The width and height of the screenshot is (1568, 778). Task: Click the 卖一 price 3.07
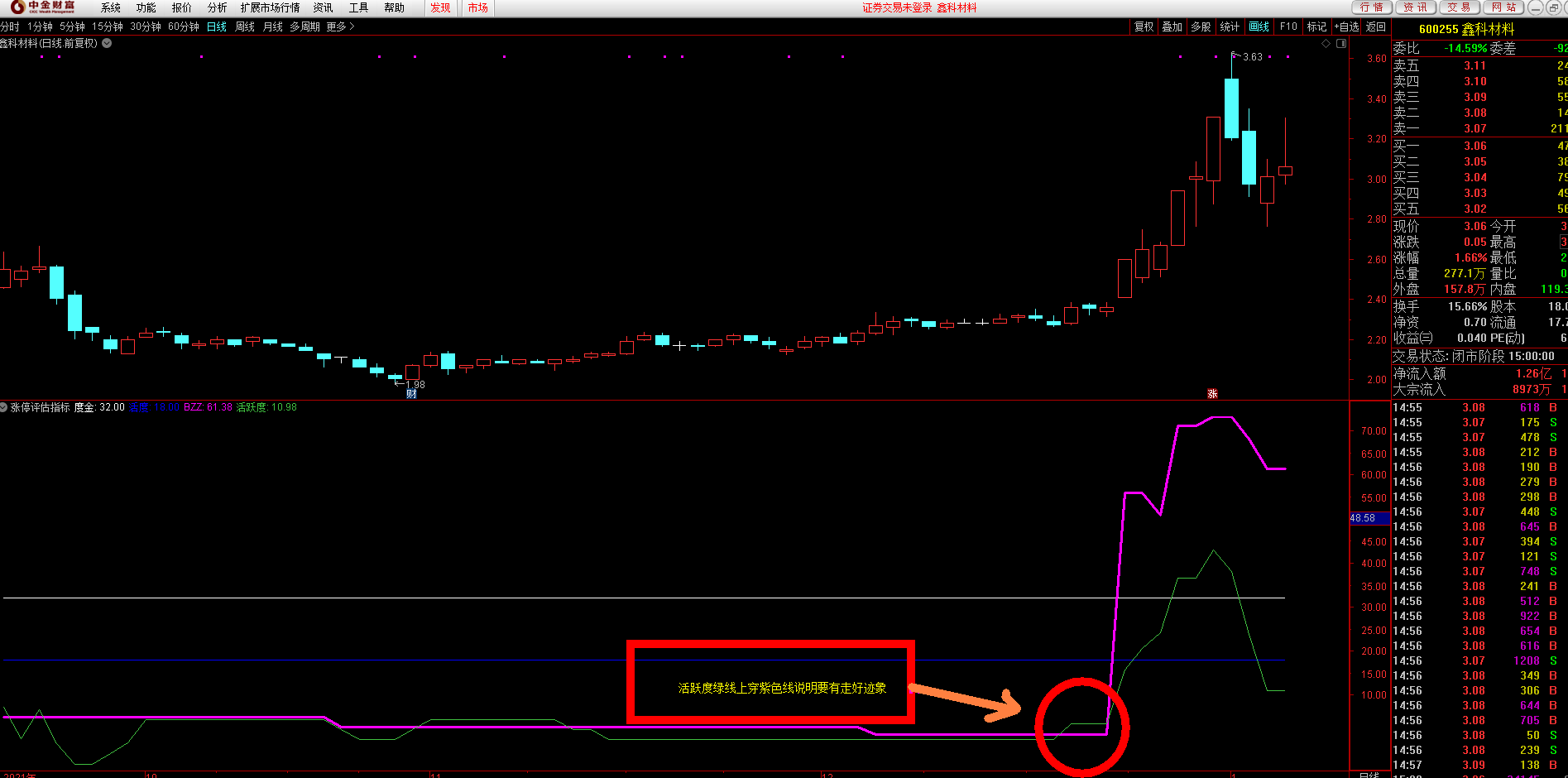1475,128
